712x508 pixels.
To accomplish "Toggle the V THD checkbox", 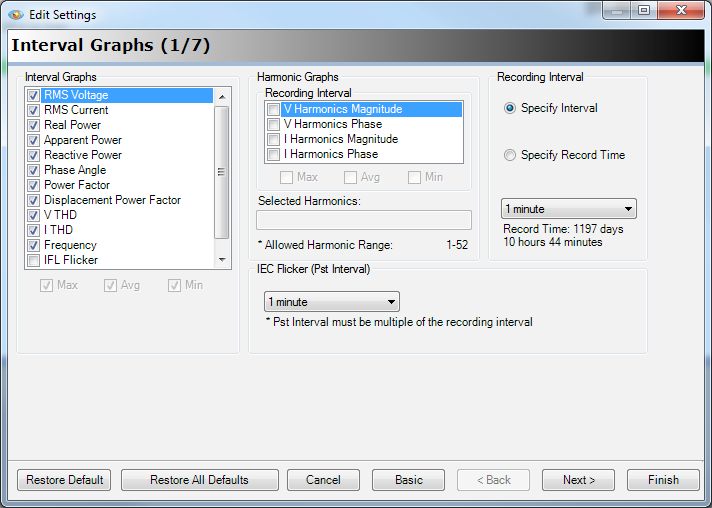I will 33,215.
